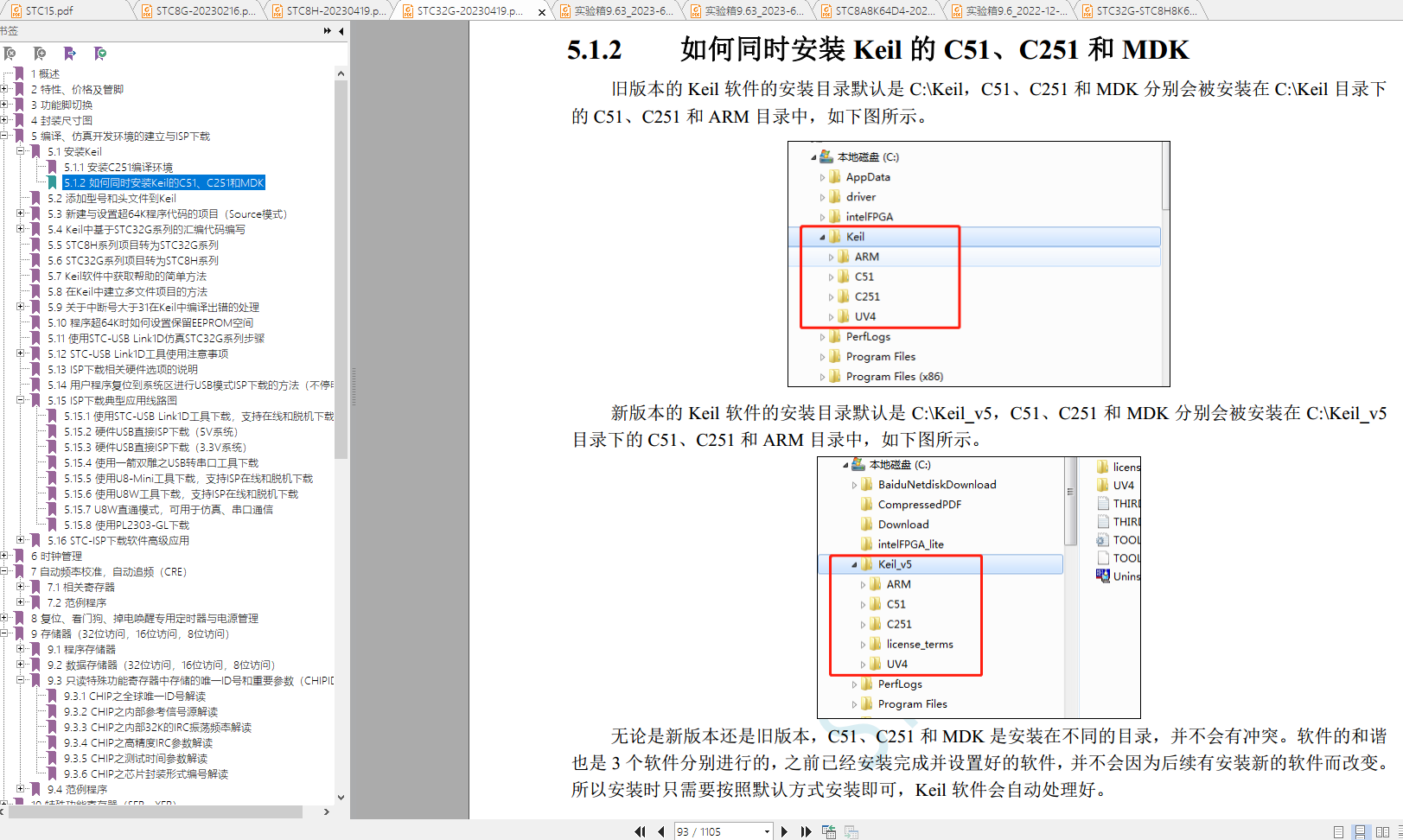The image size is (1403, 840).
Task: Expand bookmark 5.3 新建与设置超64K程序代码的项目
Action: click(x=21, y=213)
